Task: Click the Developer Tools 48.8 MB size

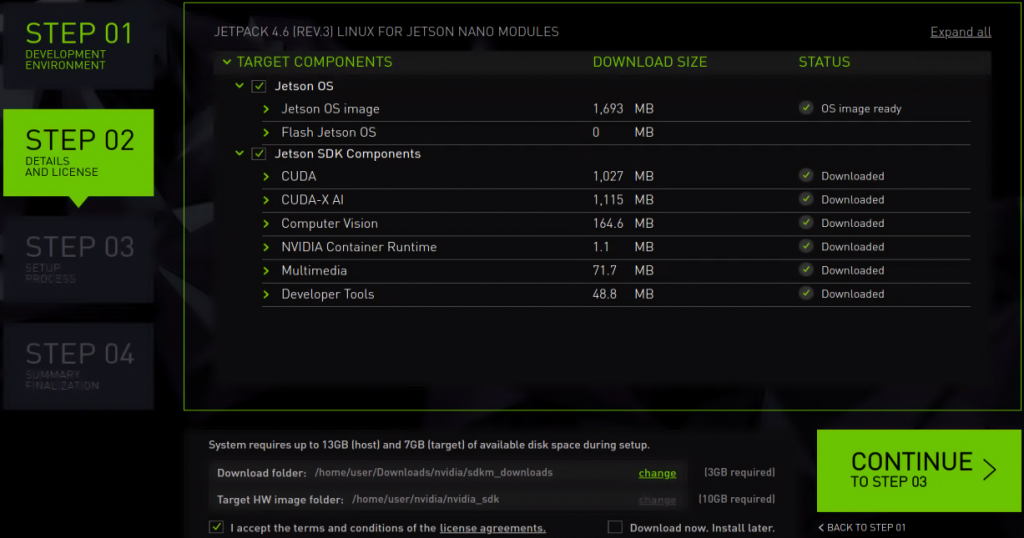Action: coord(623,294)
